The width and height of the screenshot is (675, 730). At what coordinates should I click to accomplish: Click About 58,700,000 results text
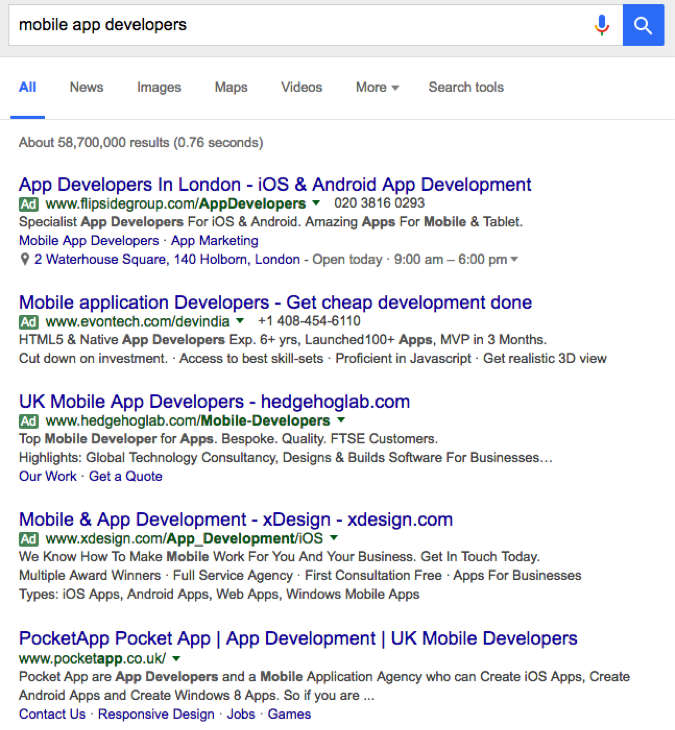(x=141, y=142)
